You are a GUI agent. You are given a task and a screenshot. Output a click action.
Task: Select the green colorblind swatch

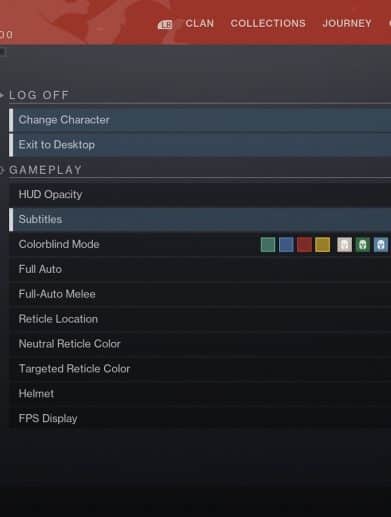click(x=268, y=245)
